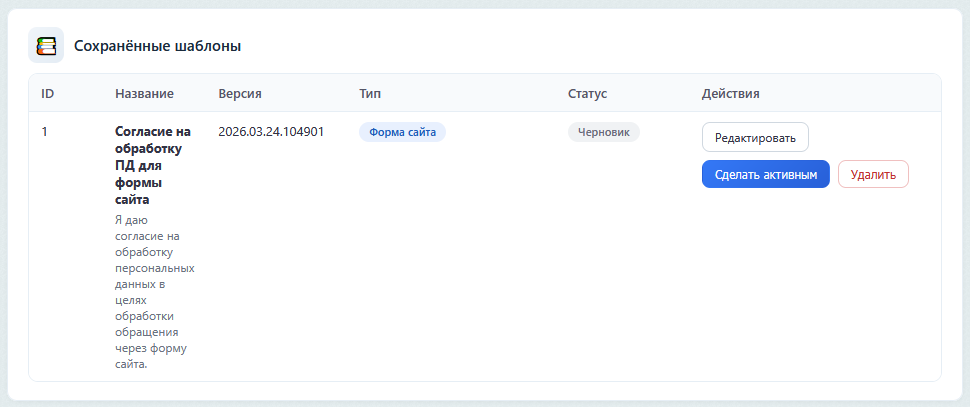Click the Форма сайта type badge
Screen dimensions: 970x407
[402, 132]
